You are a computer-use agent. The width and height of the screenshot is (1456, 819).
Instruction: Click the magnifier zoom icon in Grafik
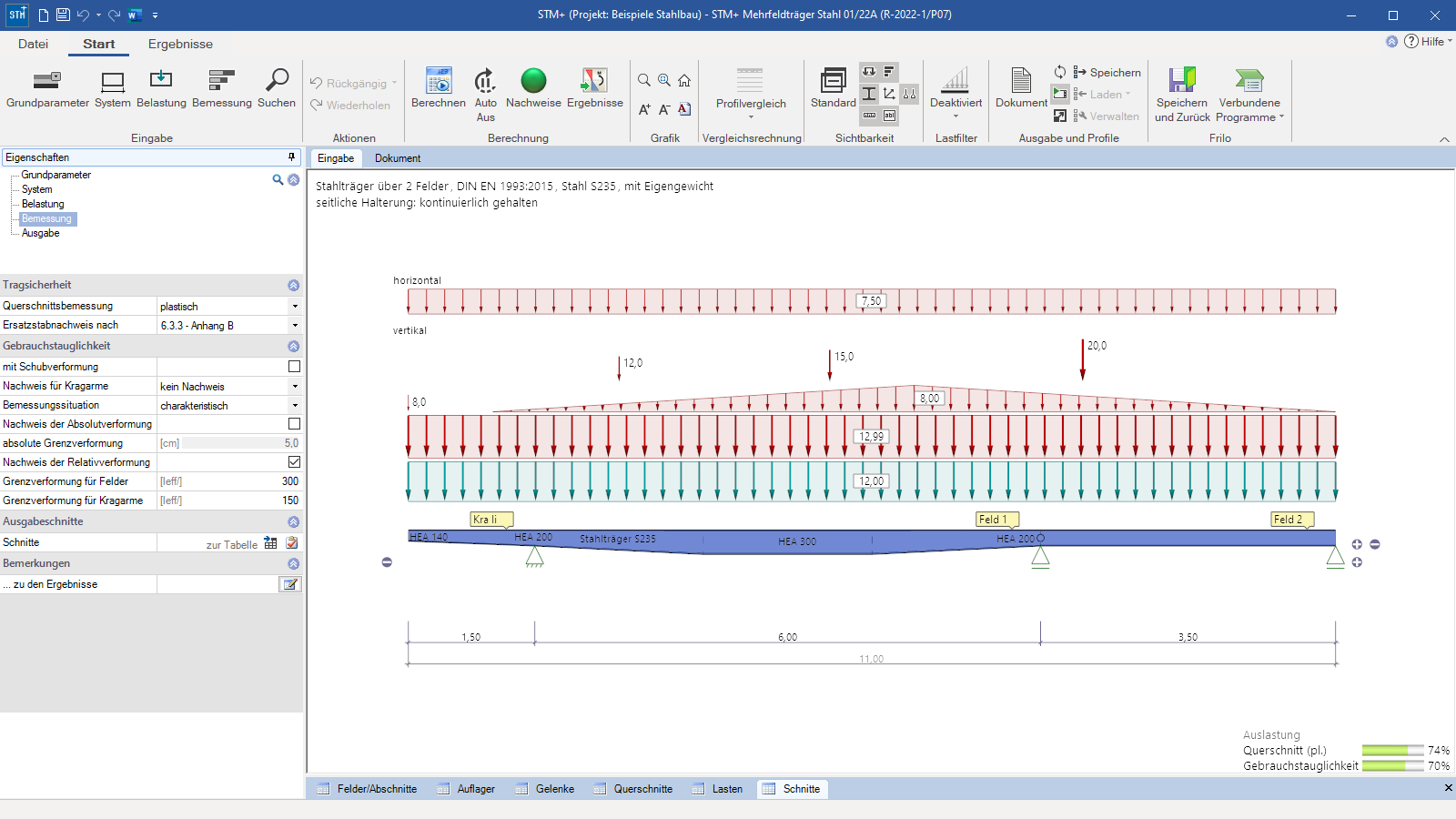coord(644,80)
